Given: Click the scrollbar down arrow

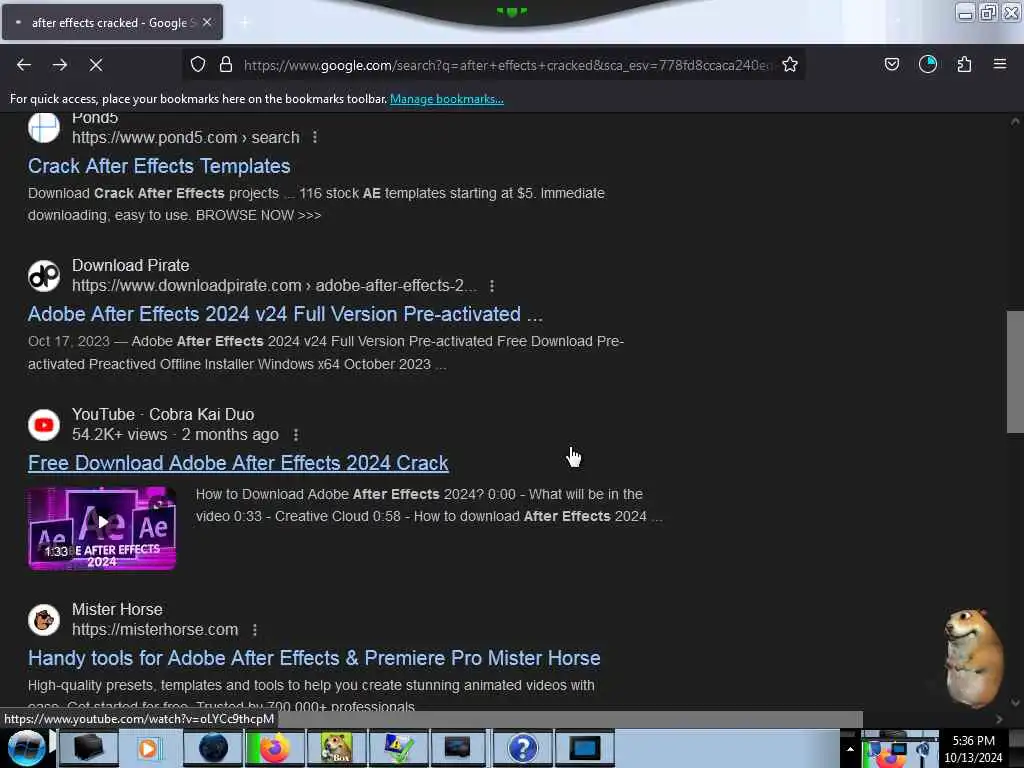Looking at the screenshot, I should tap(1015, 703).
